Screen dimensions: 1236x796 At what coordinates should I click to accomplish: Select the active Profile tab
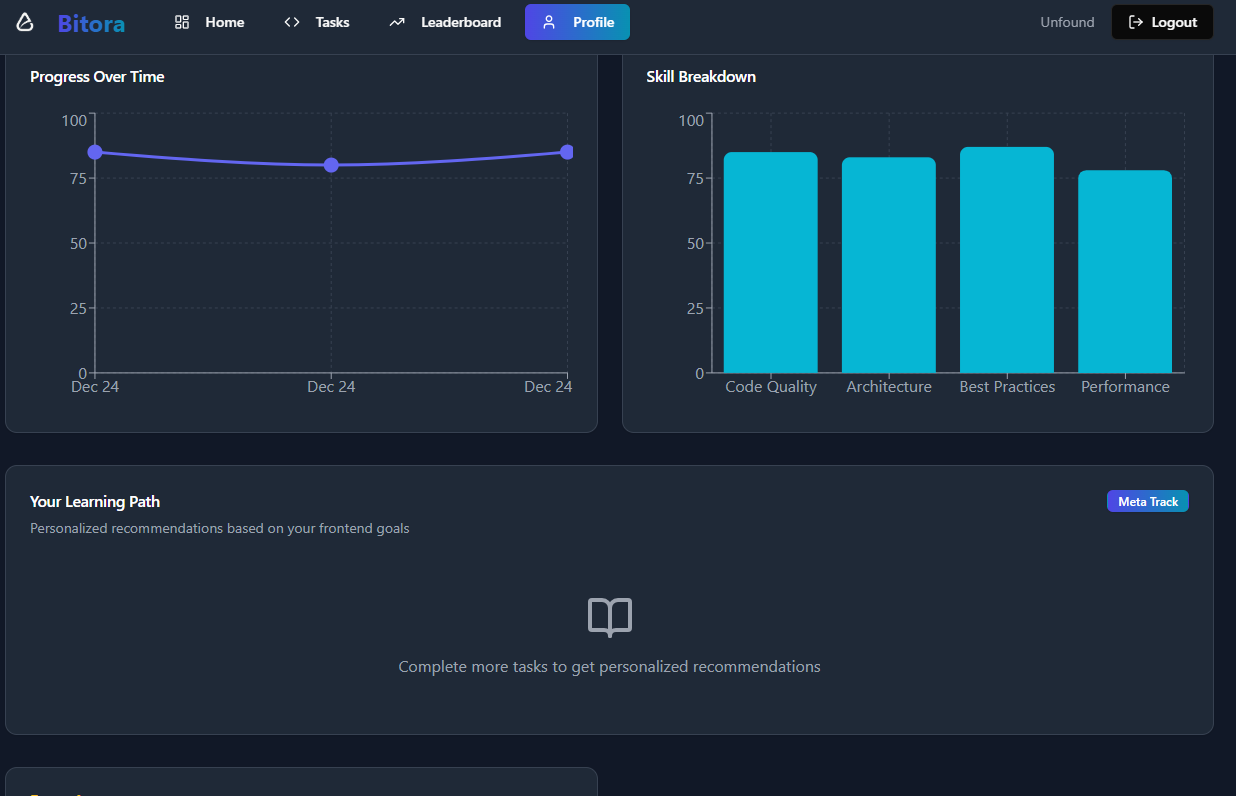click(577, 21)
